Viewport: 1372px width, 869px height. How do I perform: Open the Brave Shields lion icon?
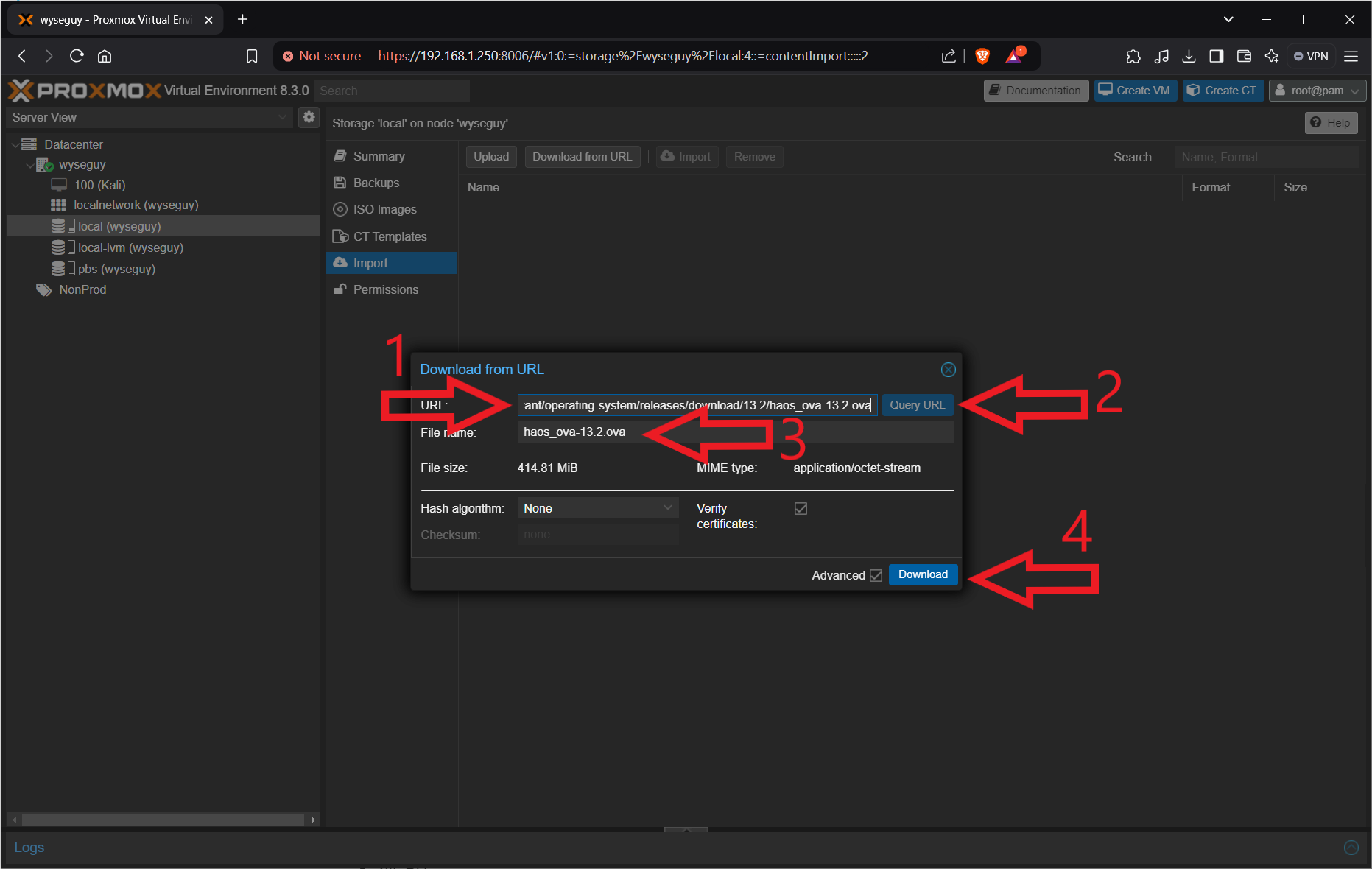pyautogui.click(x=982, y=56)
